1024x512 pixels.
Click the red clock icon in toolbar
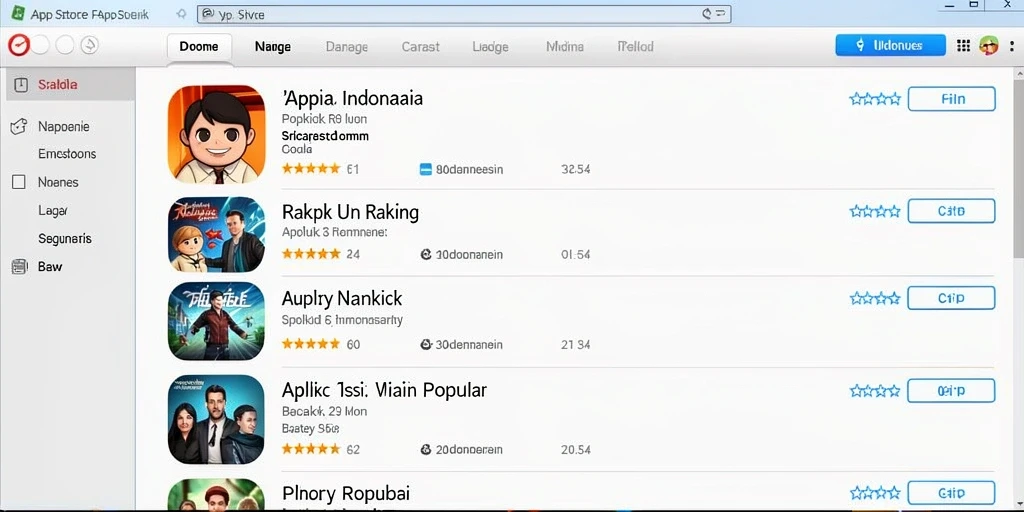[19, 45]
